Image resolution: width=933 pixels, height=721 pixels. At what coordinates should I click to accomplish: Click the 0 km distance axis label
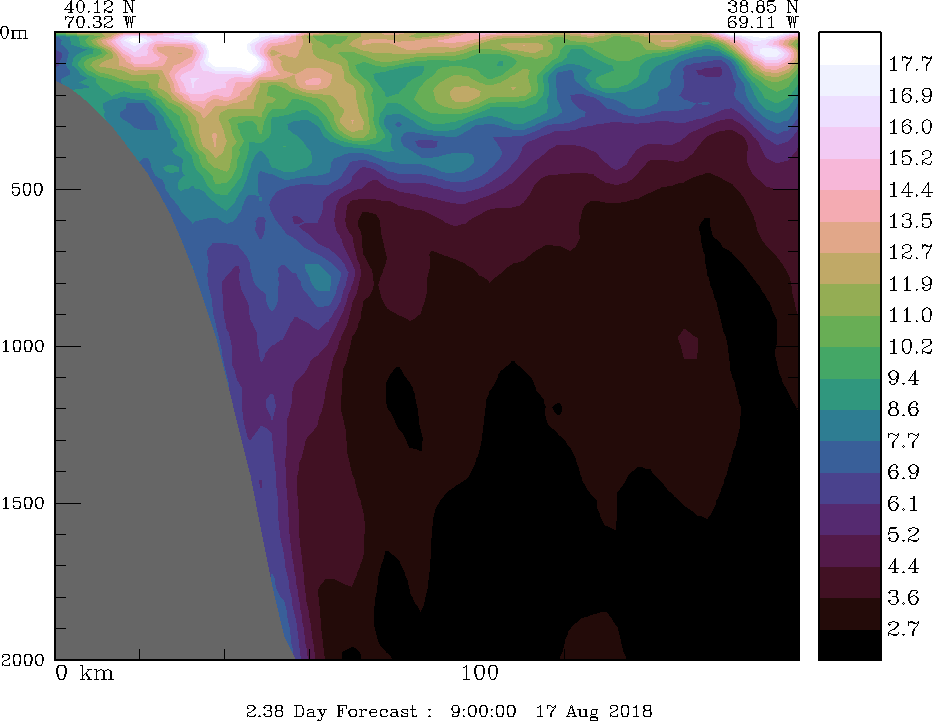point(84,673)
